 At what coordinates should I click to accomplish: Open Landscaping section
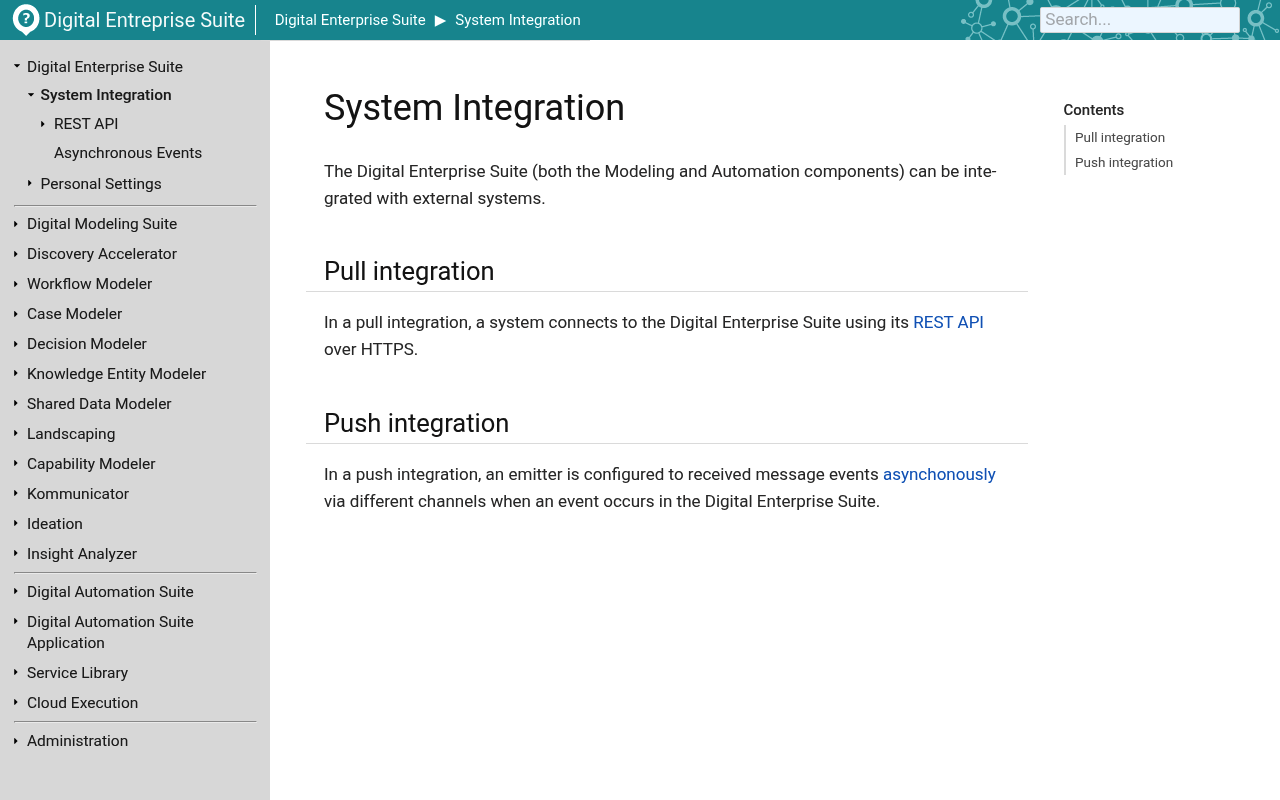click(x=71, y=434)
